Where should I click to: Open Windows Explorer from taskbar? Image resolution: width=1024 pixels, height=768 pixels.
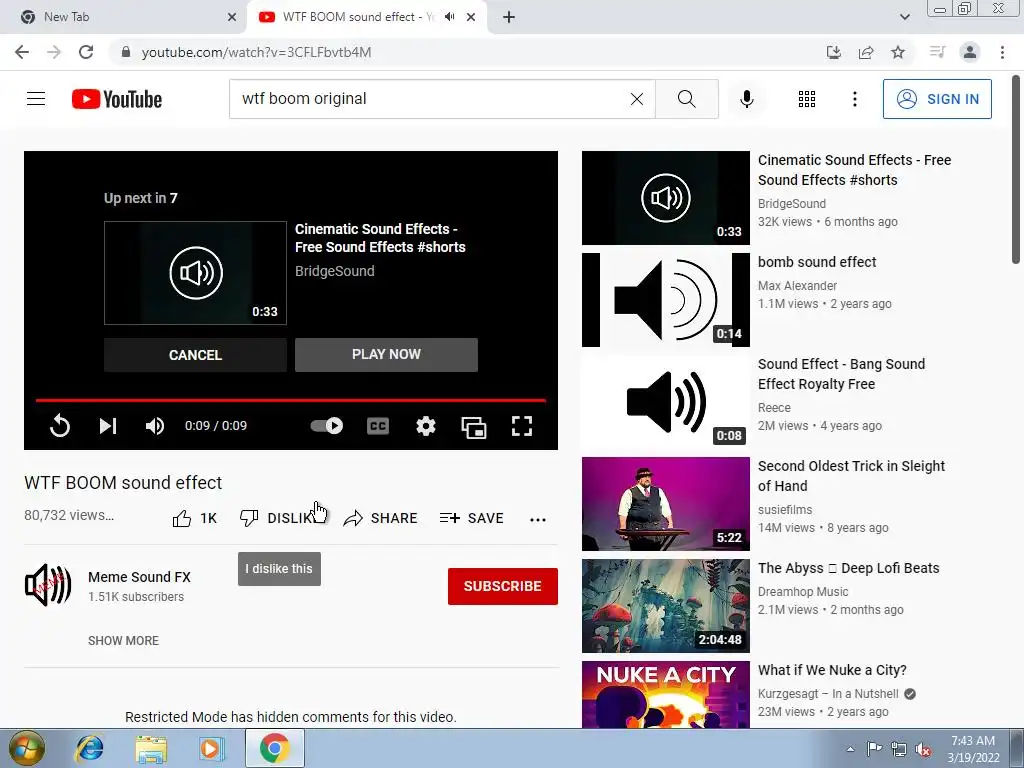(151, 748)
